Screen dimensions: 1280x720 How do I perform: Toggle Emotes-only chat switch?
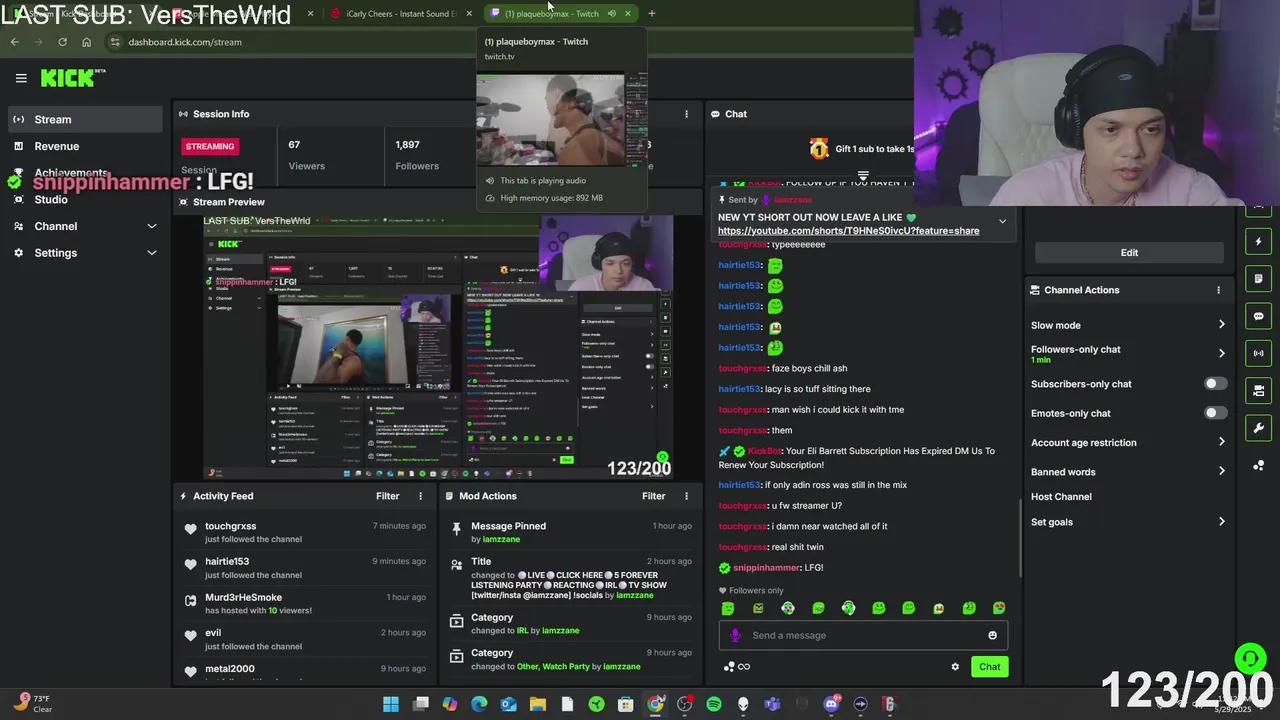tap(1215, 413)
